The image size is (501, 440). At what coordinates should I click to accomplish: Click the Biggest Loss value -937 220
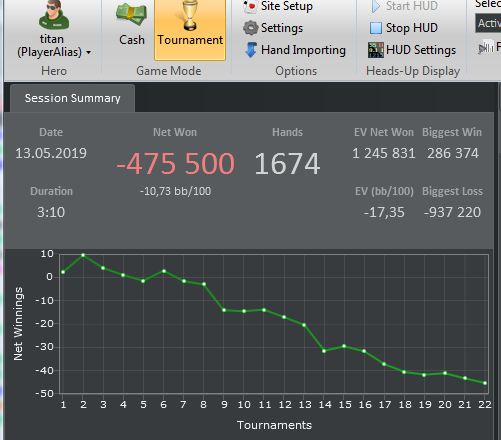452,212
